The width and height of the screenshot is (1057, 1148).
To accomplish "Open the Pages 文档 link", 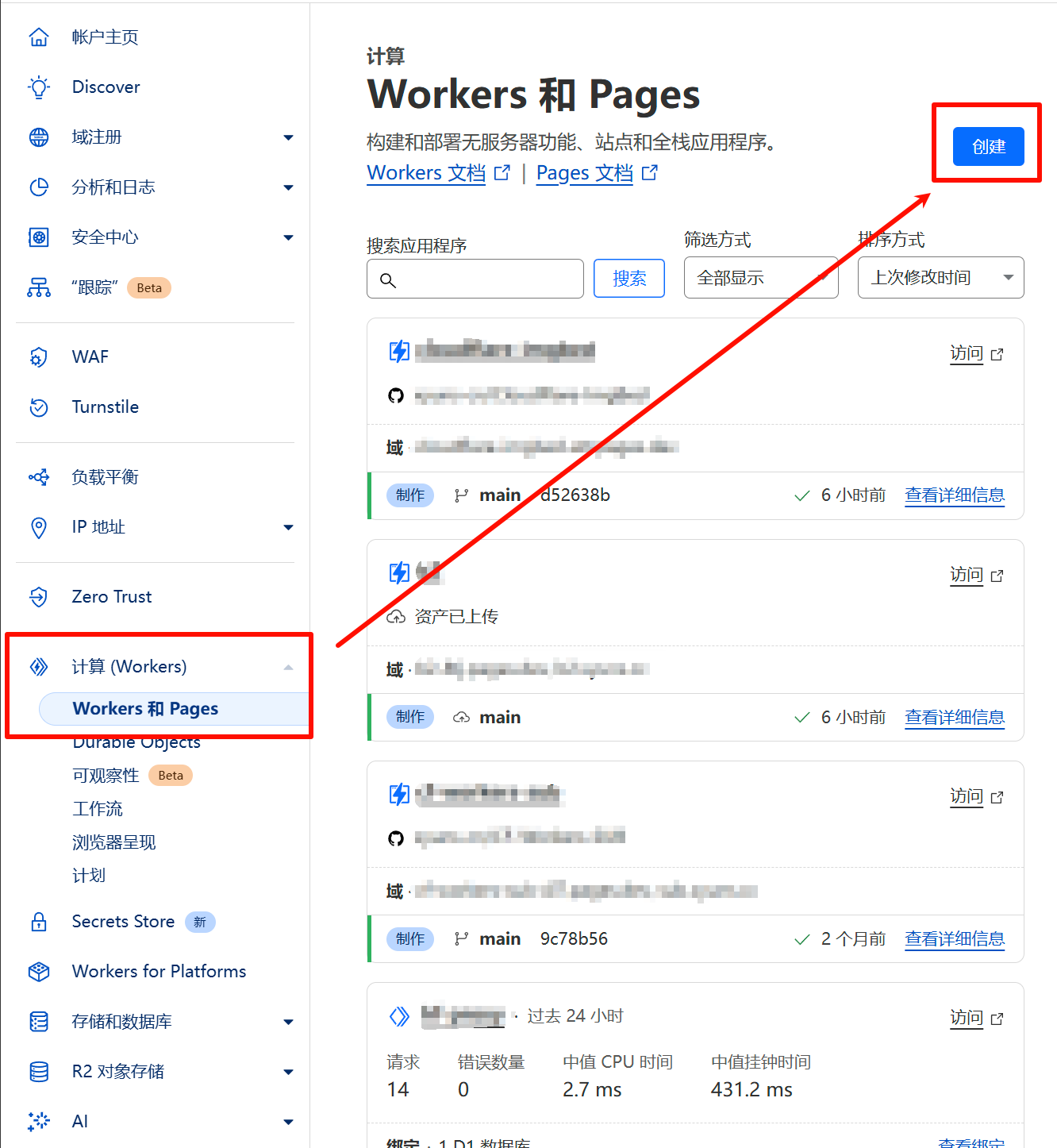I will point(585,173).
